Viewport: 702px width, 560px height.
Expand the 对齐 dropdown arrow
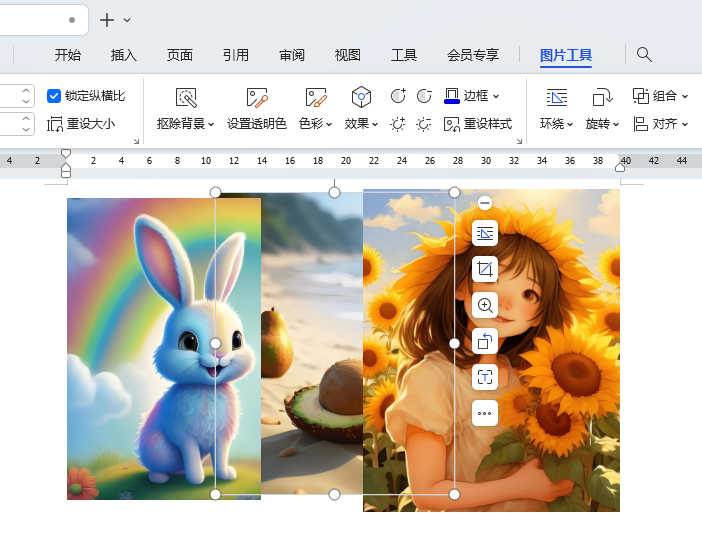tap(685, 124)
